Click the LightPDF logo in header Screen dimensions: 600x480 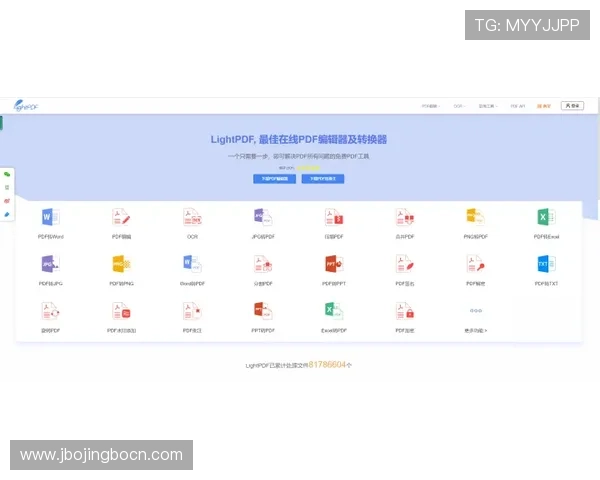pos(26,105)
